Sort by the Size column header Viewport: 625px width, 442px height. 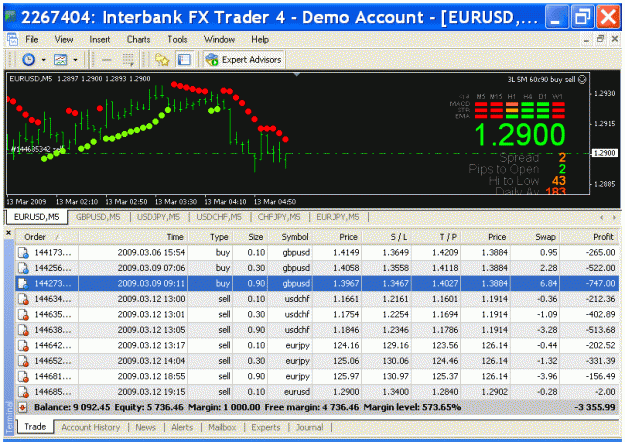[250, 237]
